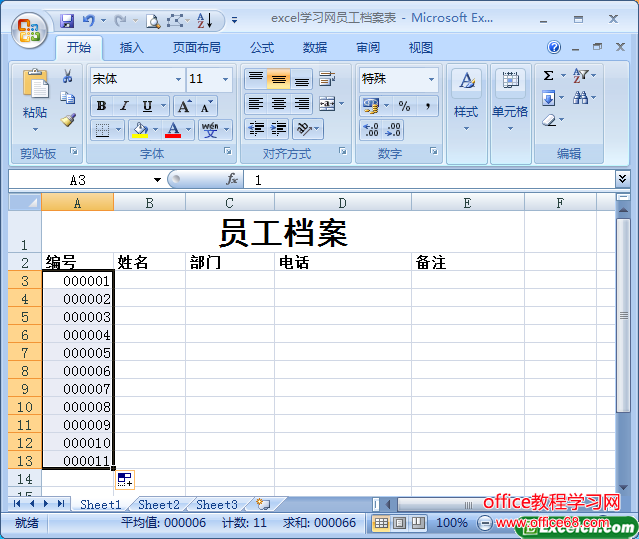Decrease font size with small A
This screenshot has height=539, width=639.
(207, 106)
